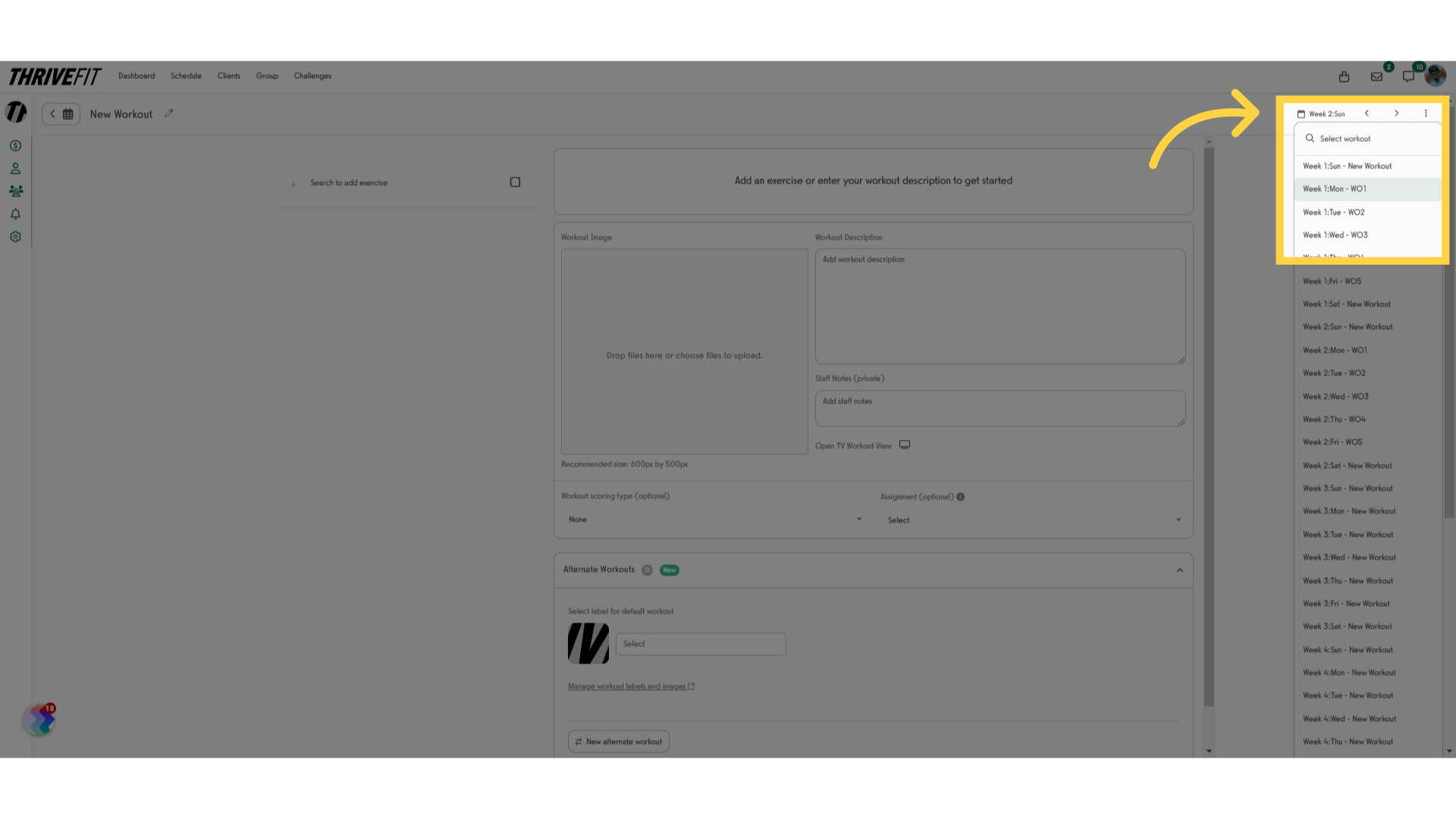The width and height of the screenshot is (1456, 819).
Task: Click the TV workout view icon
Action: (x=905, y=446)
